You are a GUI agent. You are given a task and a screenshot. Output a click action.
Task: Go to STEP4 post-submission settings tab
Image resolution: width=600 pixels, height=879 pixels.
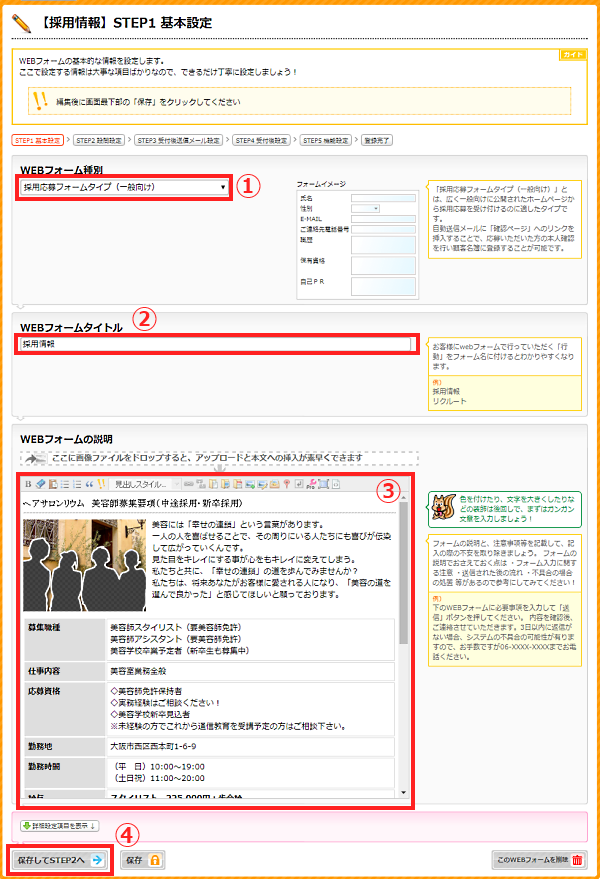(261, 140)
